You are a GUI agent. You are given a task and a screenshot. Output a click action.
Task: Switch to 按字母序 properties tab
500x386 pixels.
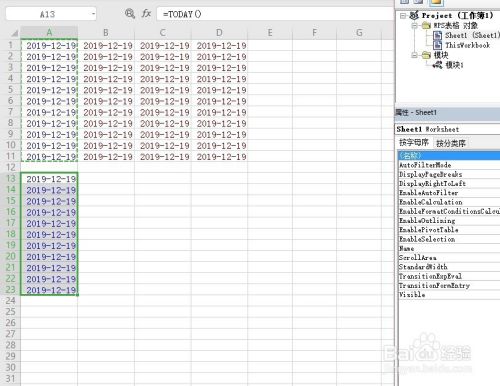point(414,143)
